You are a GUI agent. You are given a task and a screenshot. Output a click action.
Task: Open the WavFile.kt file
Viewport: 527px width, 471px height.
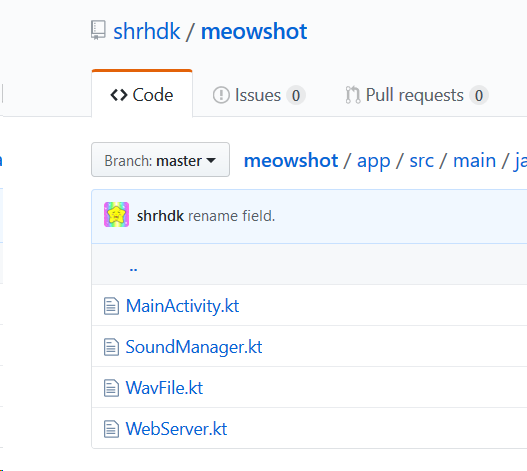[x=164, y=388]
